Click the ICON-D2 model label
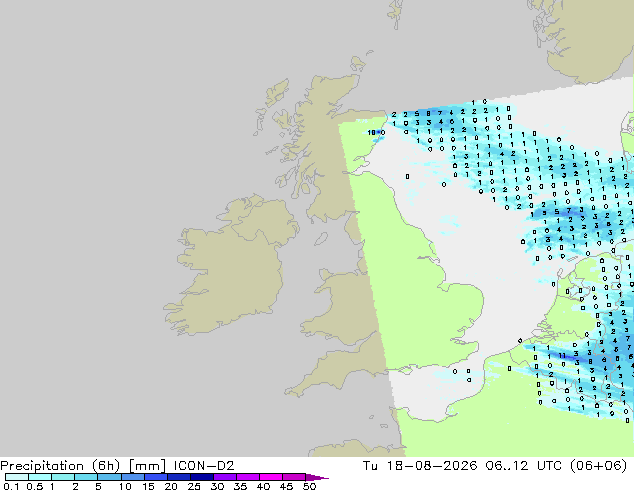 pos(204,466)
